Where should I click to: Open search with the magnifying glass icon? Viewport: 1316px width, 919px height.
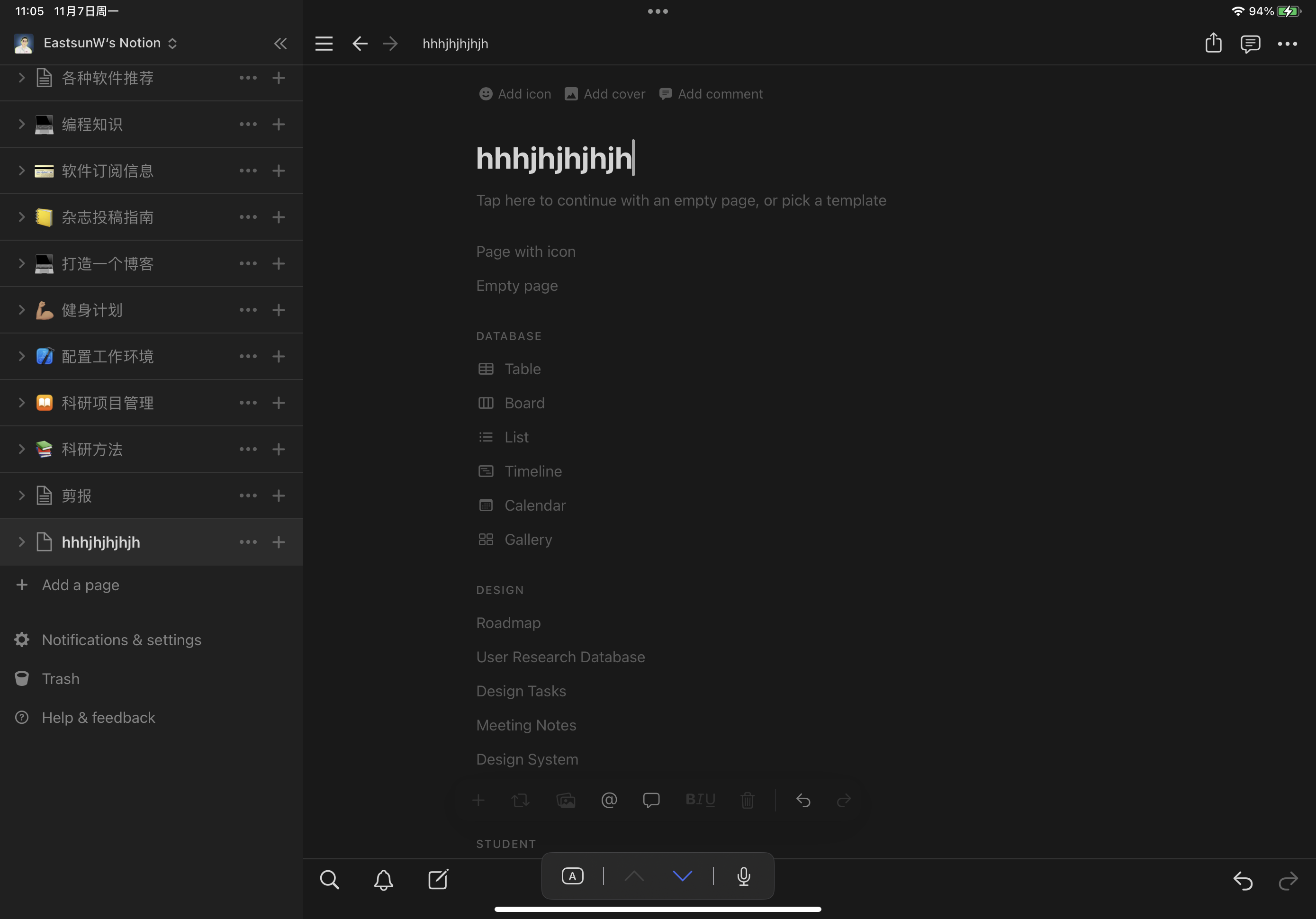click(330, 880)
